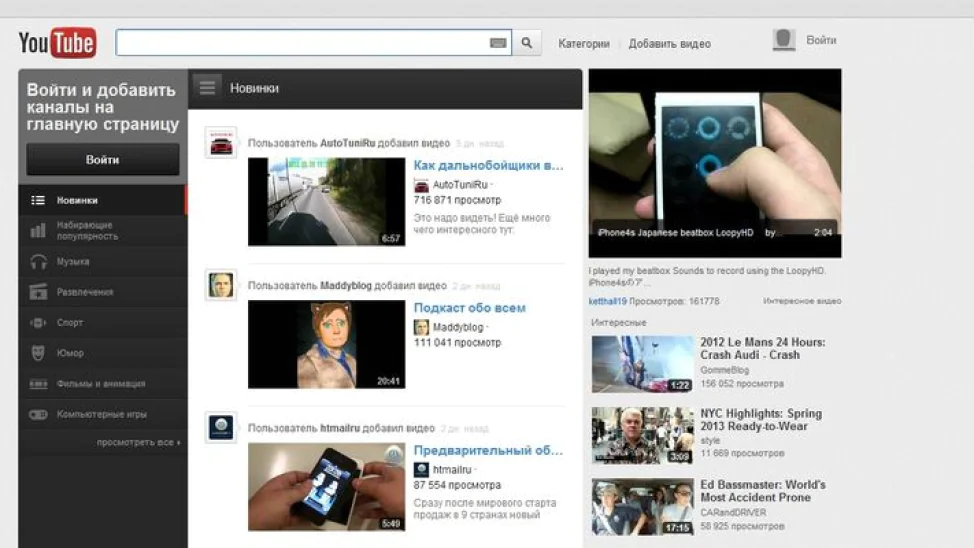Click ketthal19 uploader link
The image size is (974, 548).
608,301
